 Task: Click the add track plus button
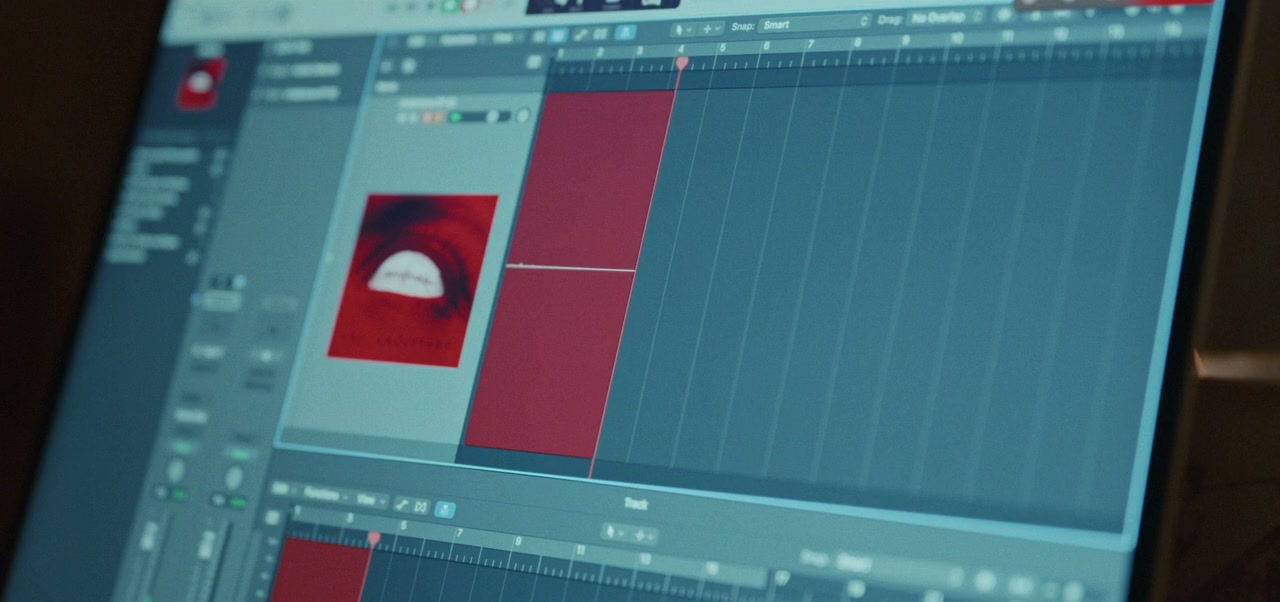pos(386,67)
